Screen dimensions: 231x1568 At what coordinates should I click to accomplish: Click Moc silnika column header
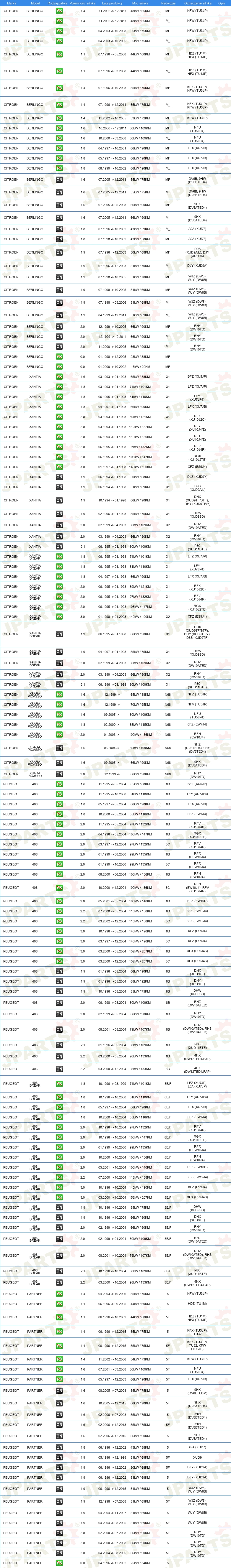point(140,3)
